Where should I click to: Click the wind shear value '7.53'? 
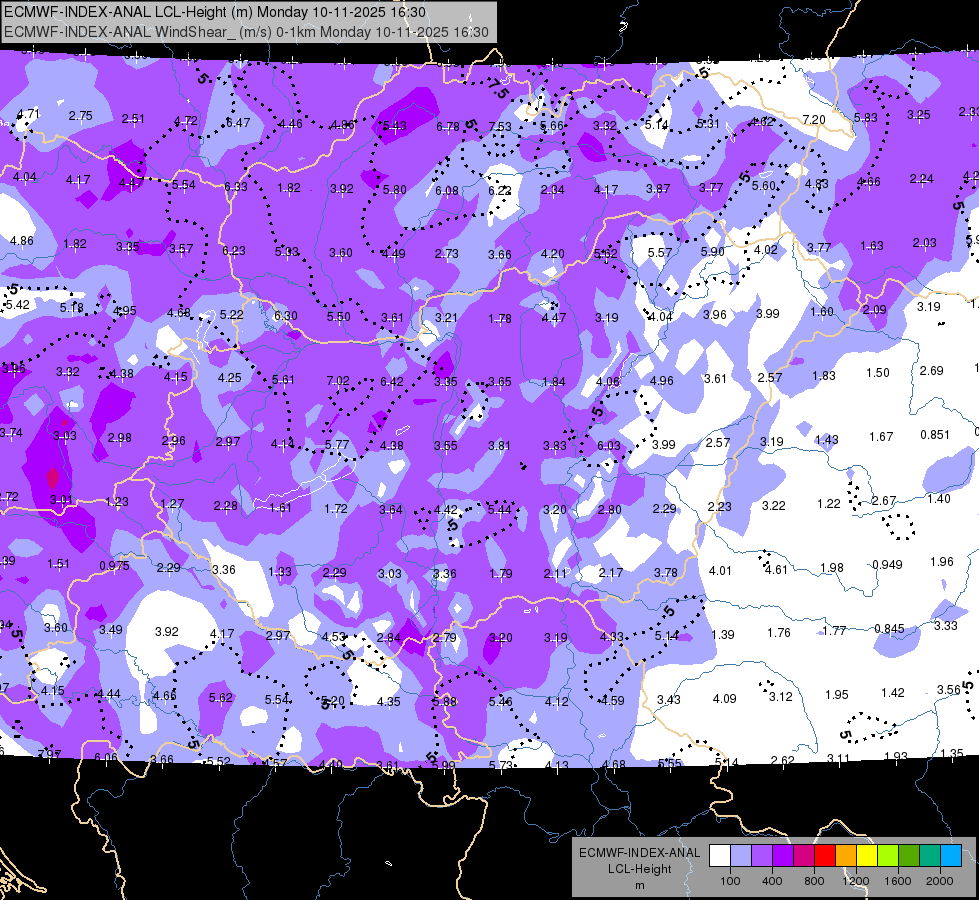(500, 126)
